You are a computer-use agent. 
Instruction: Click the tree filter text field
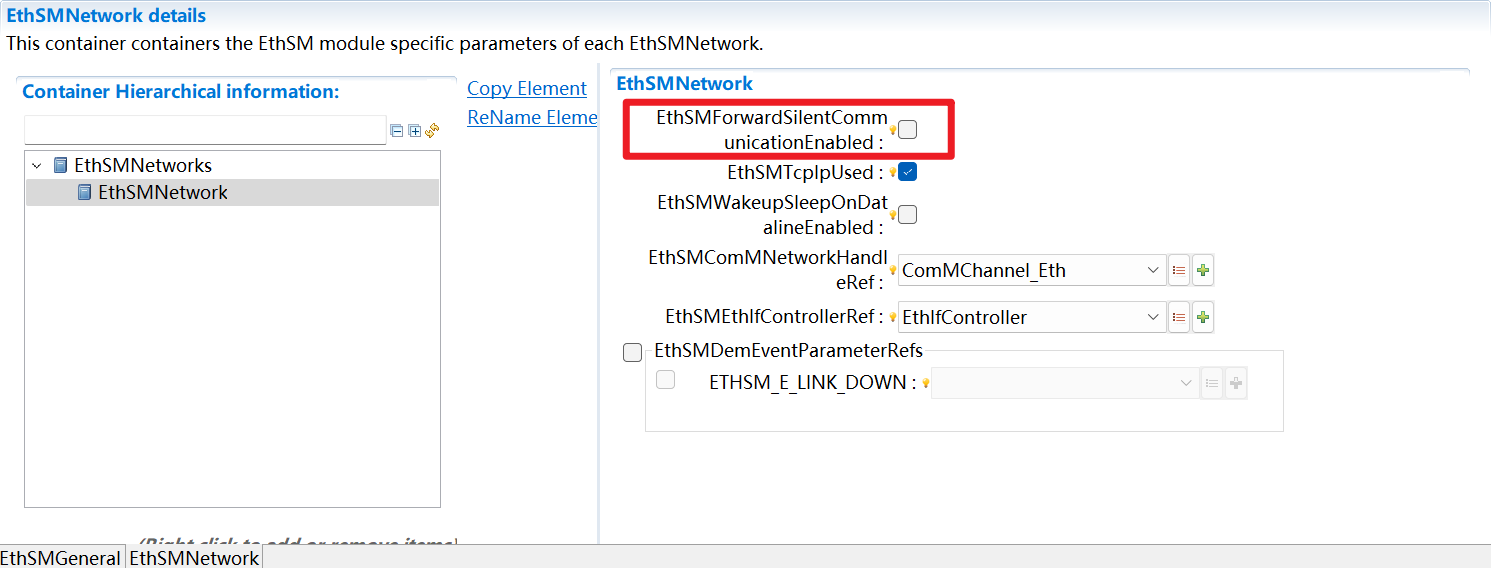(x=205, y=130)
